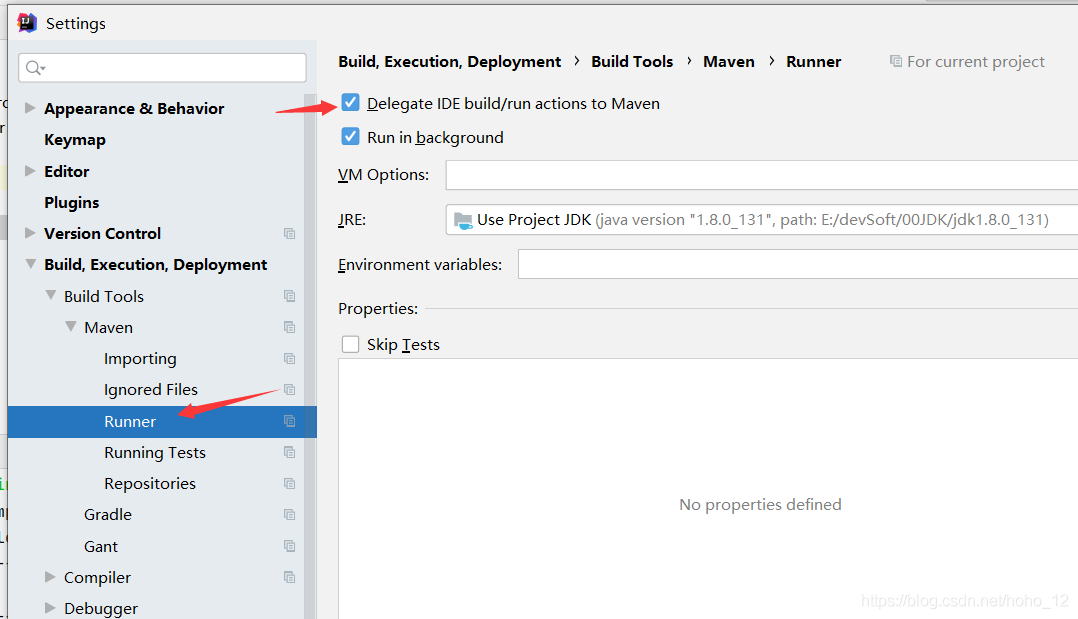
Task: Click the Build Tools label in tree
Action: (x=104, y=296)
